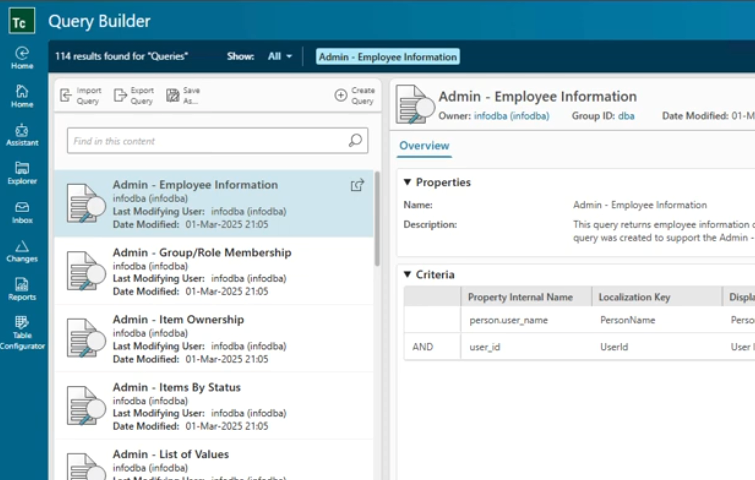
Task: Click the Localization Key column header
Action: [657, 297]
